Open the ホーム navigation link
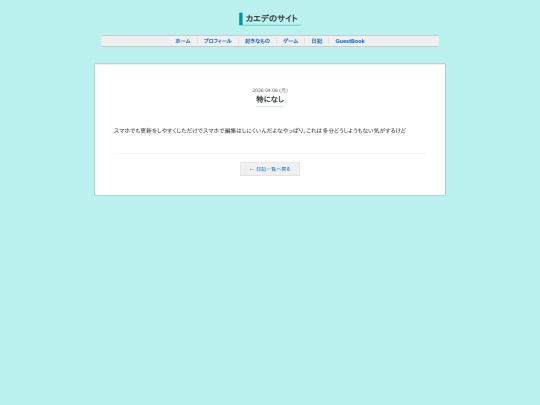 [183, 41]
